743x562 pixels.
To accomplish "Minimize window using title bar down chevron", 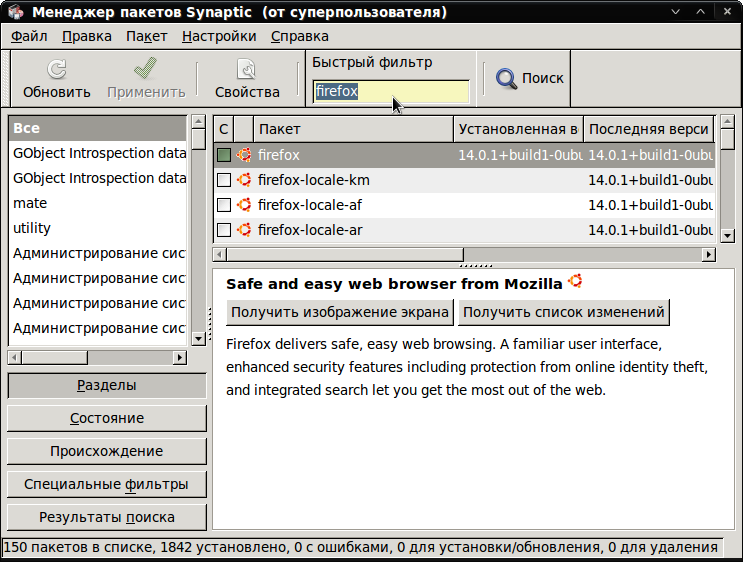I will click(x=676, y=12).
